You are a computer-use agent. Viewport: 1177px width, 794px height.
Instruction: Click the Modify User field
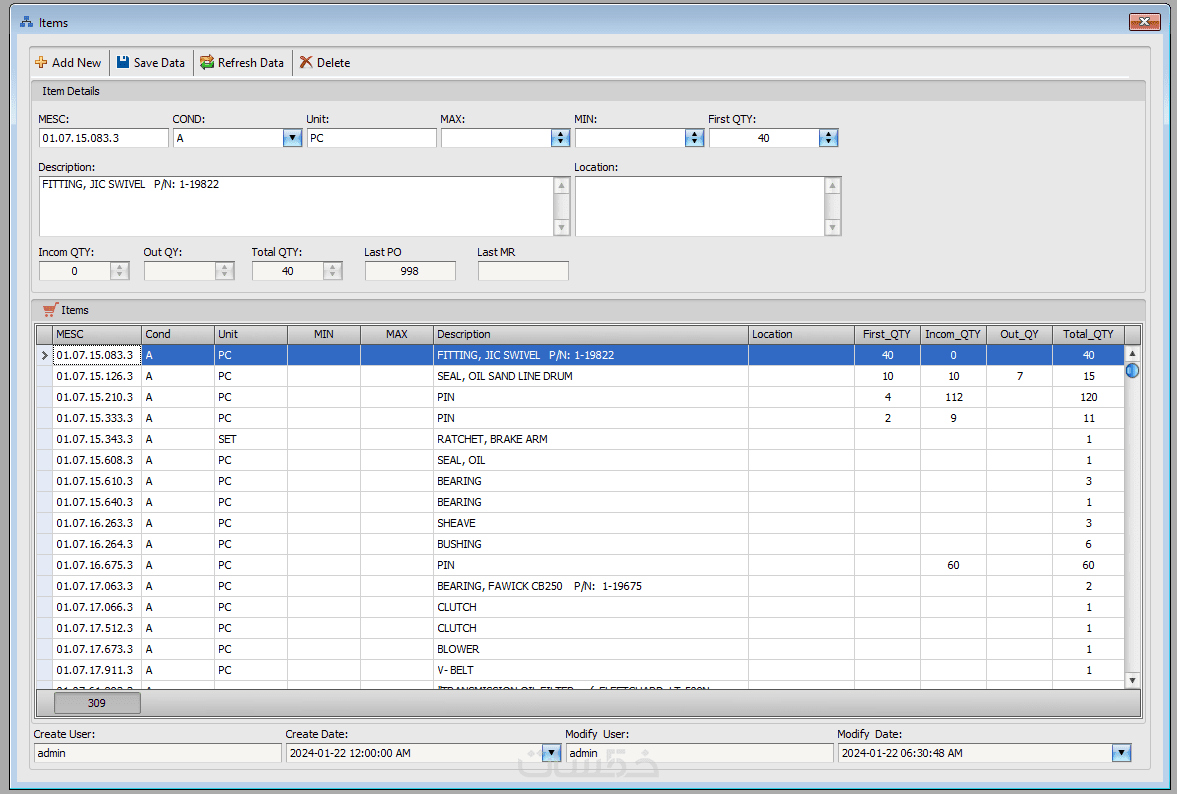(x=700, y=753)
